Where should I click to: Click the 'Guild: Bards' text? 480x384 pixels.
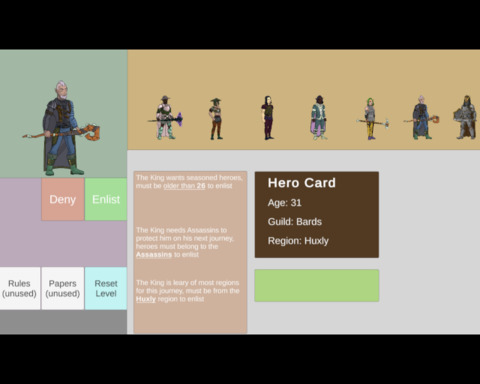(x=295, y=222)
